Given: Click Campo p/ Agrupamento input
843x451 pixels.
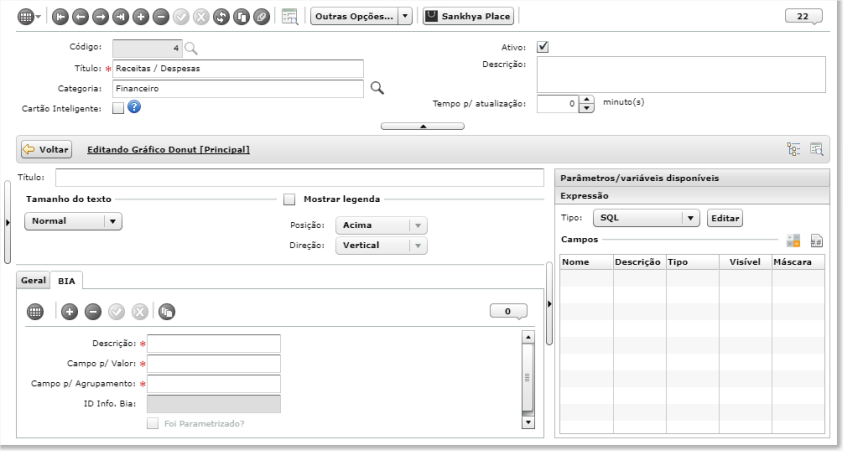Looking at the screenshot, I should coord(213,384).
